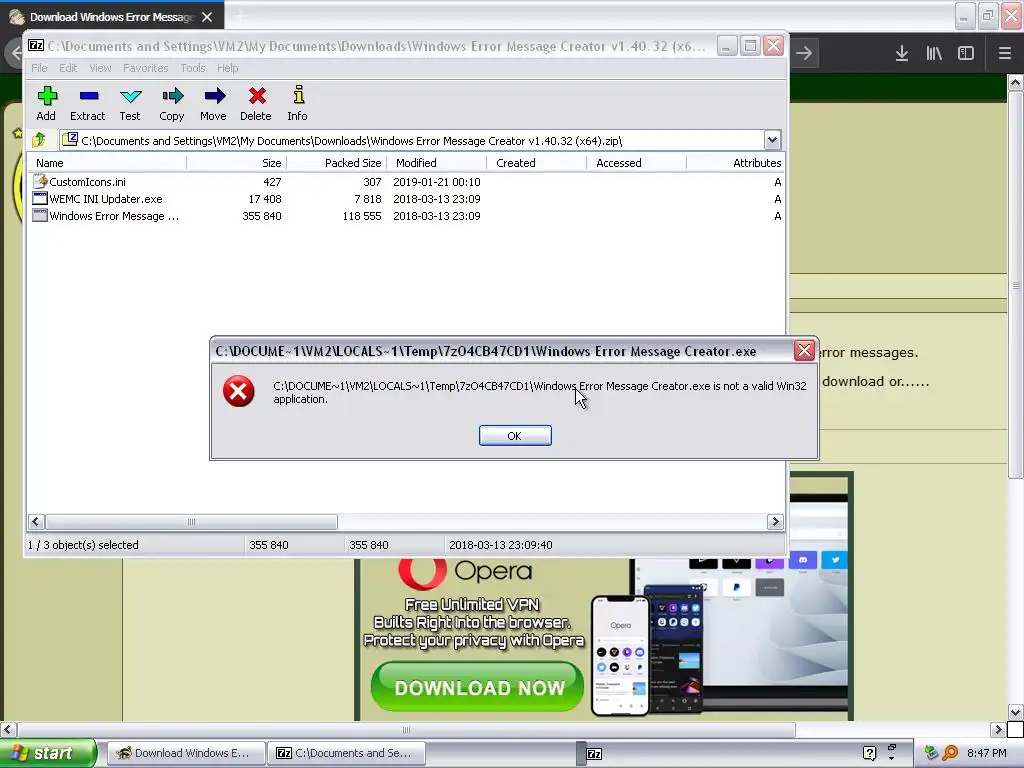The width and height of the screenshot is (1024, 768).
Task: Click the 118 555 packed size value
Action: click(361, 216)
